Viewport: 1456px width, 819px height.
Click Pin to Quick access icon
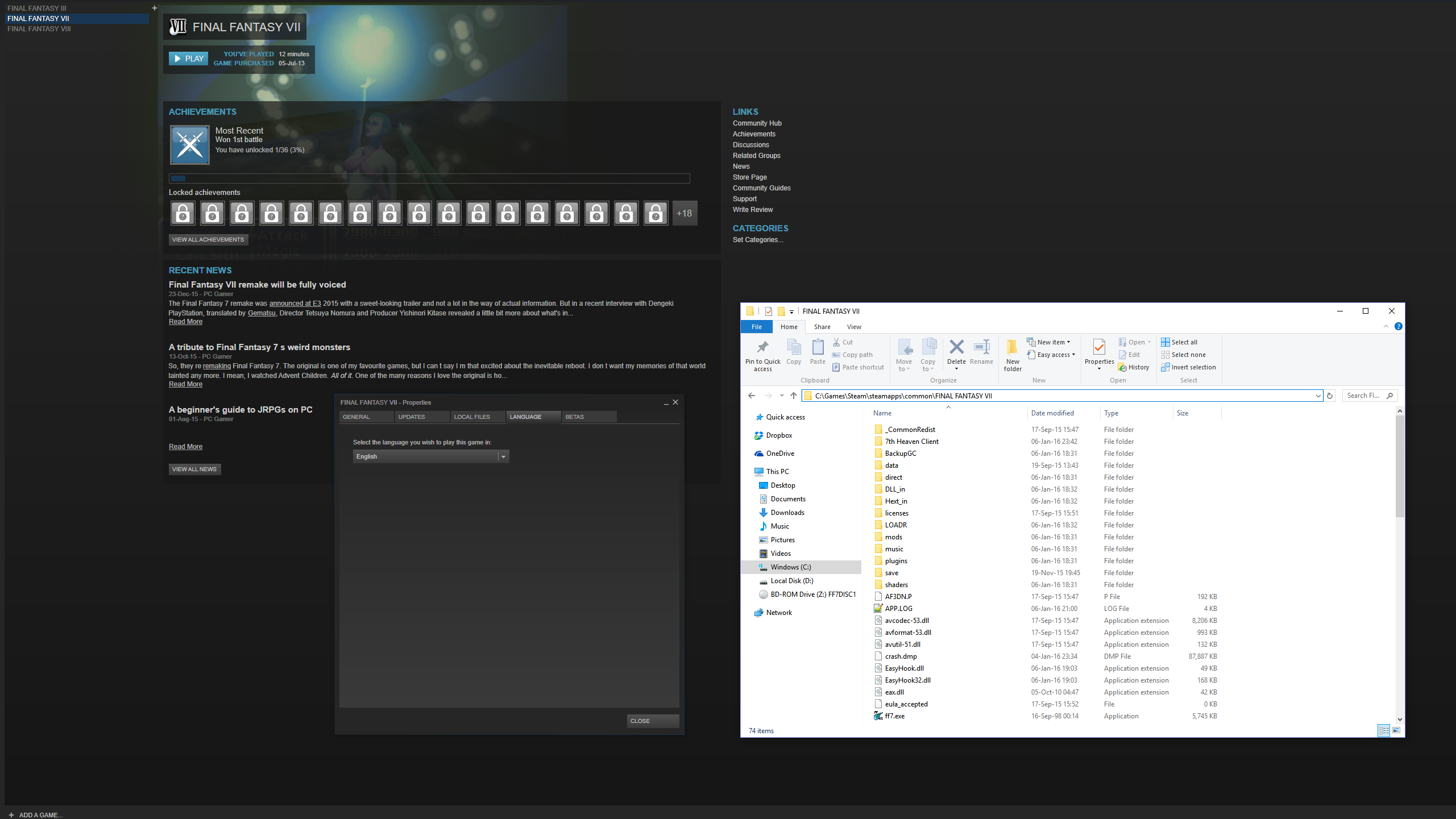point(762,347)
